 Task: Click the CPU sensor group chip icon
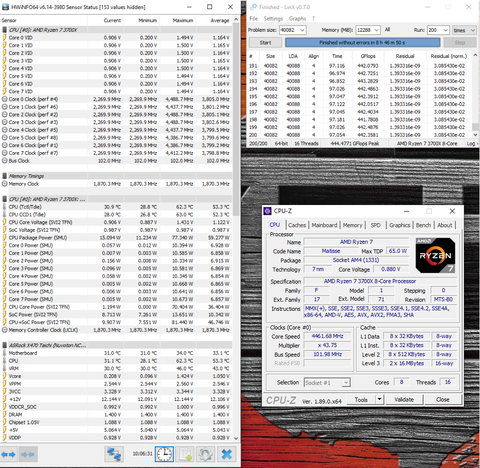[x=4, y=30]
